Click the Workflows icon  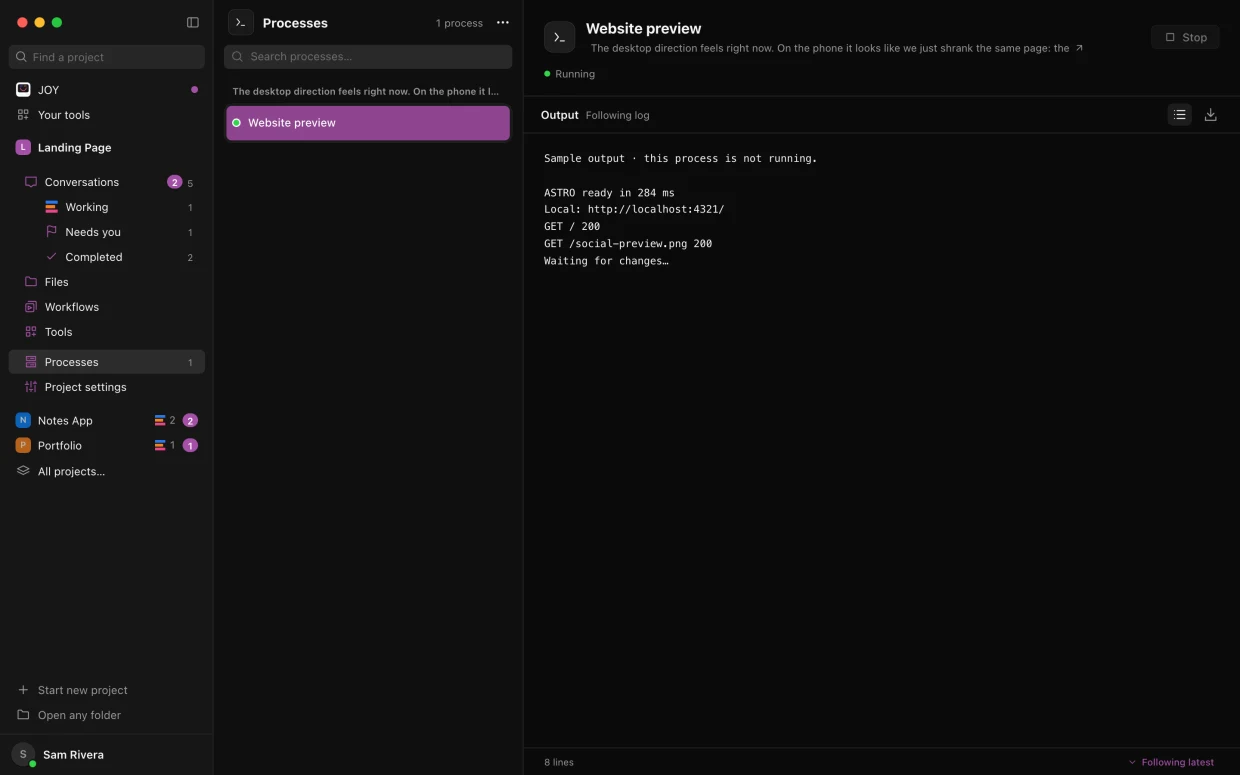click(x=31, y=307)
